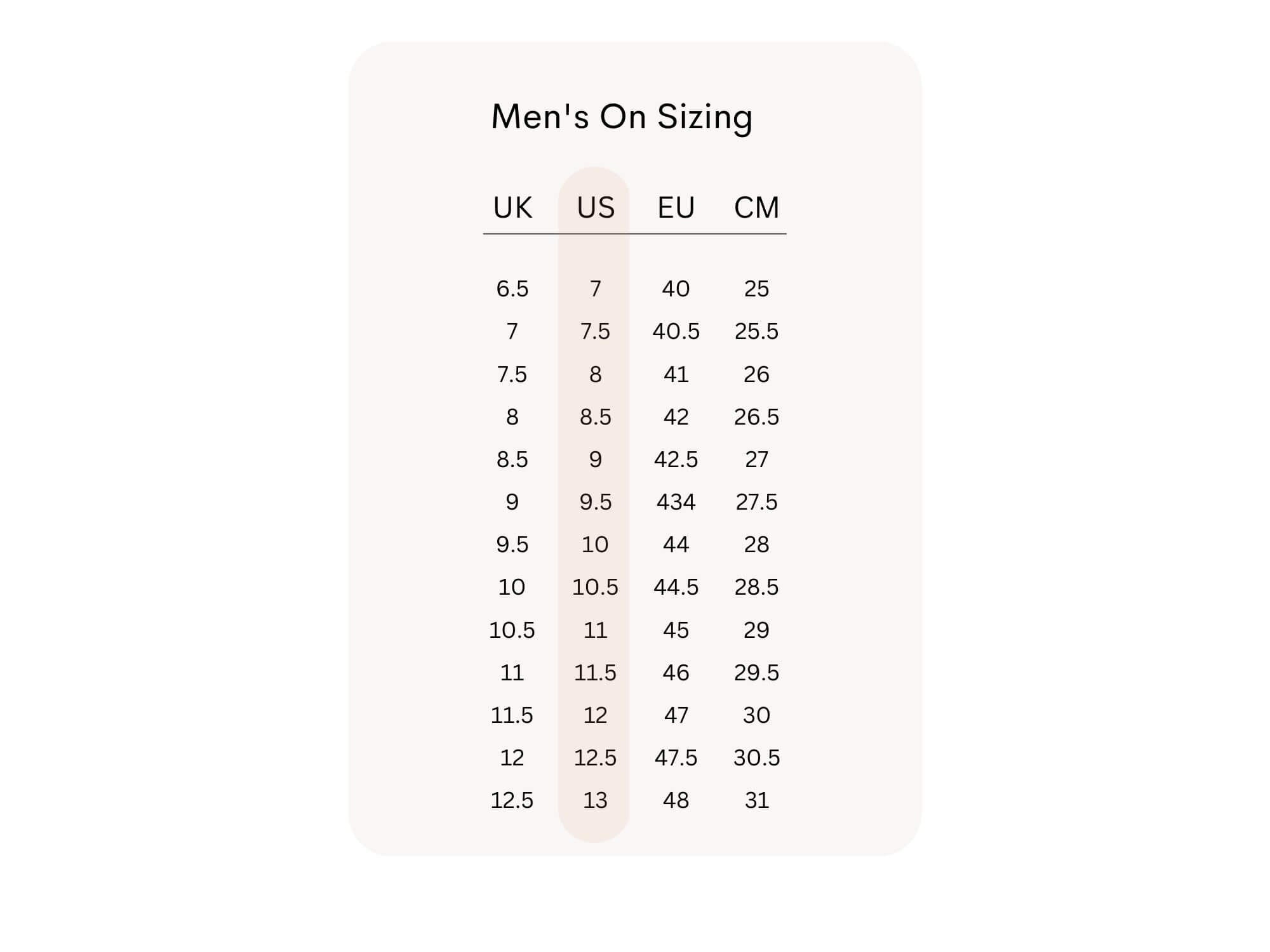This screenshot has height=952, width=1270.
Task: Select the UK column header
Action: tap(512, 208)
